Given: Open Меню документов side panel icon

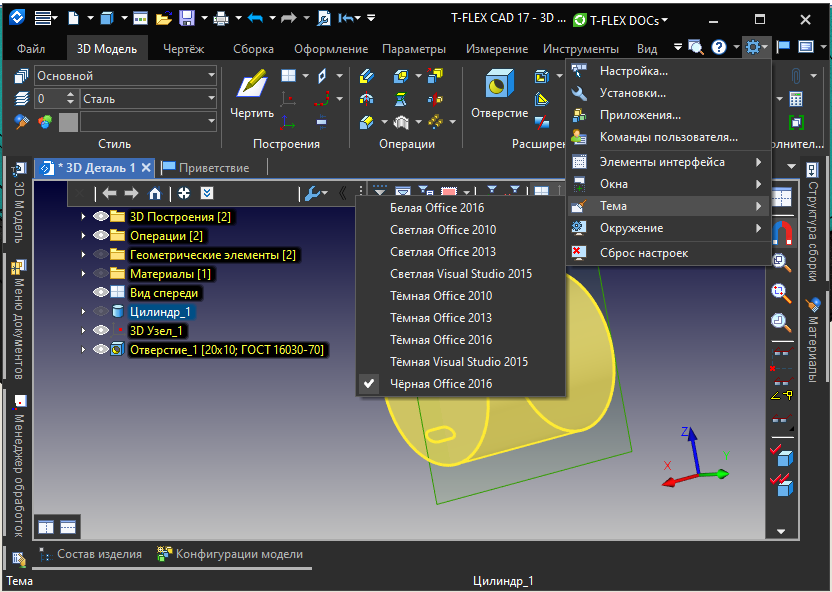Looking at the screenshot, I should coord(19,267).
